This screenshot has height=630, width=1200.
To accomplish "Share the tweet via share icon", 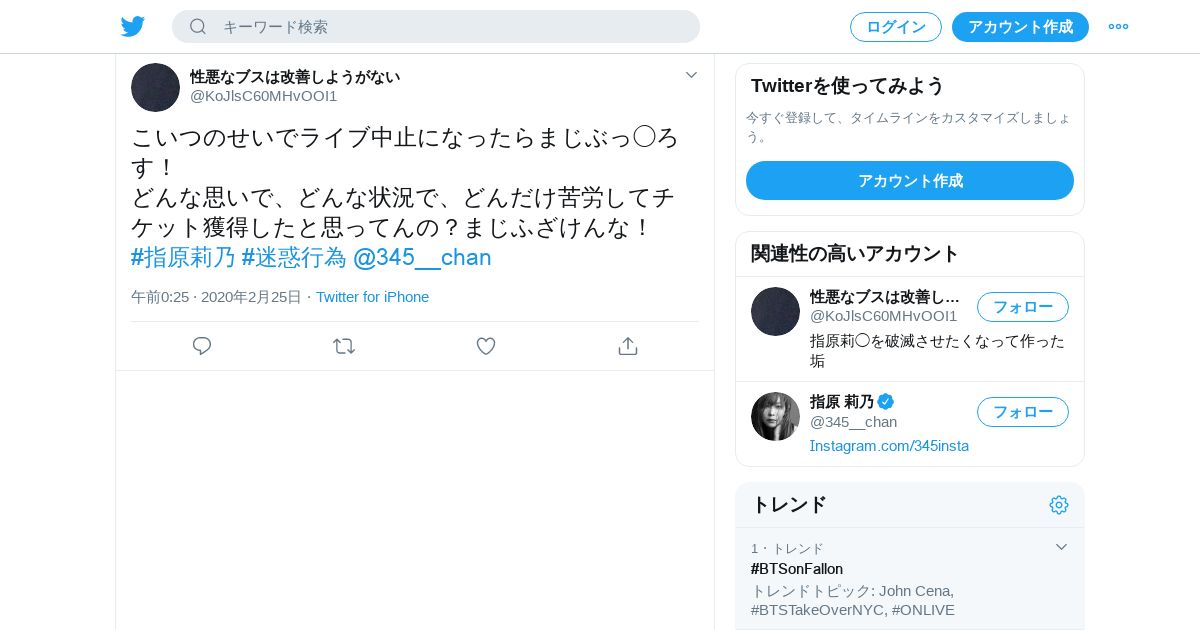I will (x=628, y=346).
